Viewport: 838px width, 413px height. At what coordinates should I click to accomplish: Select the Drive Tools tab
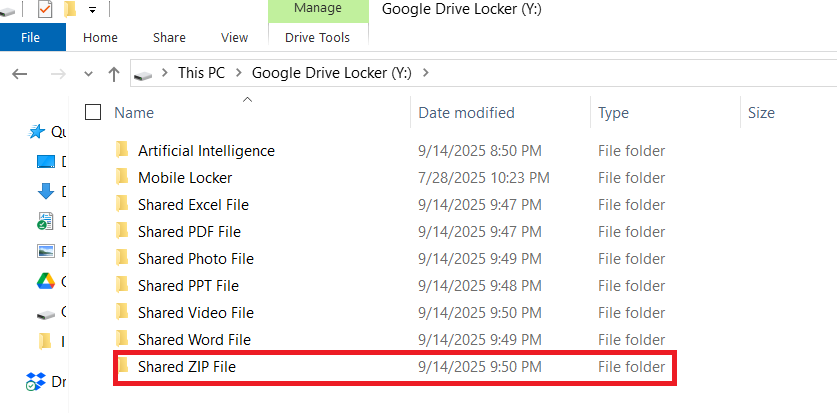[317, 38]
